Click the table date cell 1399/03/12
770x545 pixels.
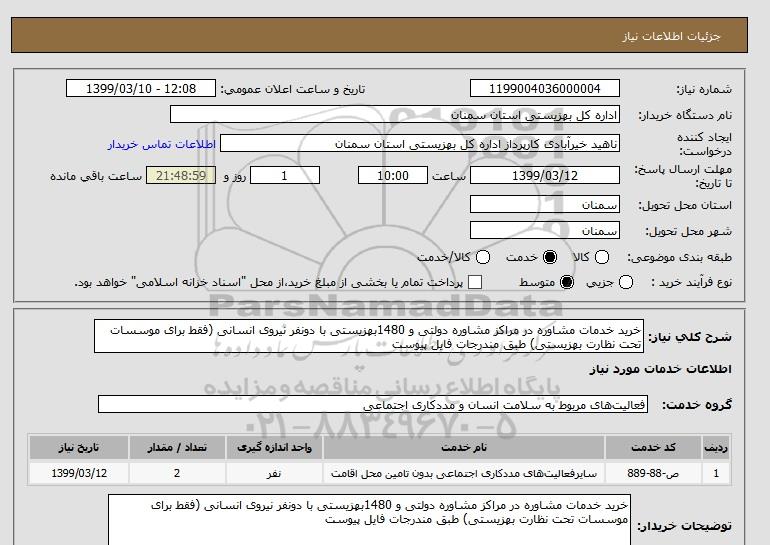click(x=79, y=473)
